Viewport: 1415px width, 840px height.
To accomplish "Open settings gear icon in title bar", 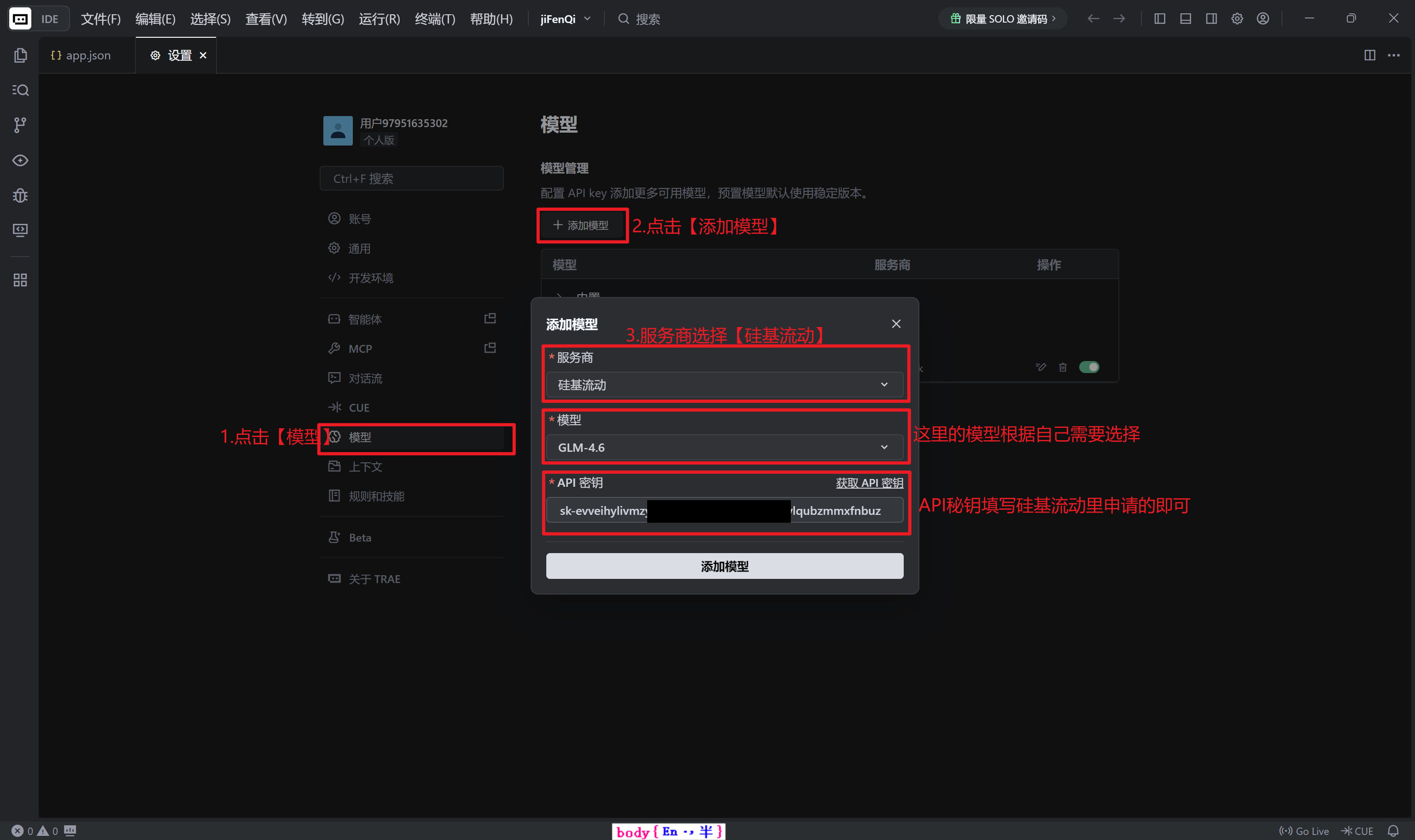I will tap(1237, 19).
